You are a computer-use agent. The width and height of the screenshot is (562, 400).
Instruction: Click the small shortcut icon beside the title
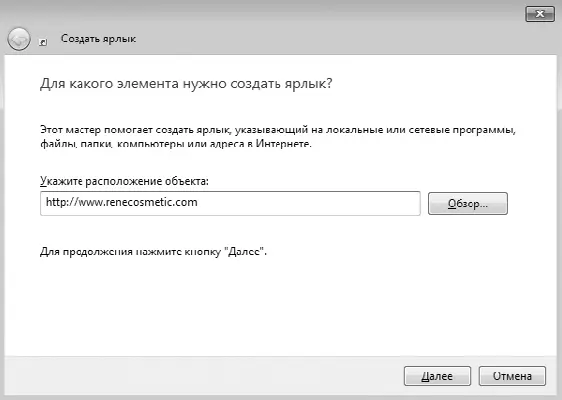(x=43, y=42)
